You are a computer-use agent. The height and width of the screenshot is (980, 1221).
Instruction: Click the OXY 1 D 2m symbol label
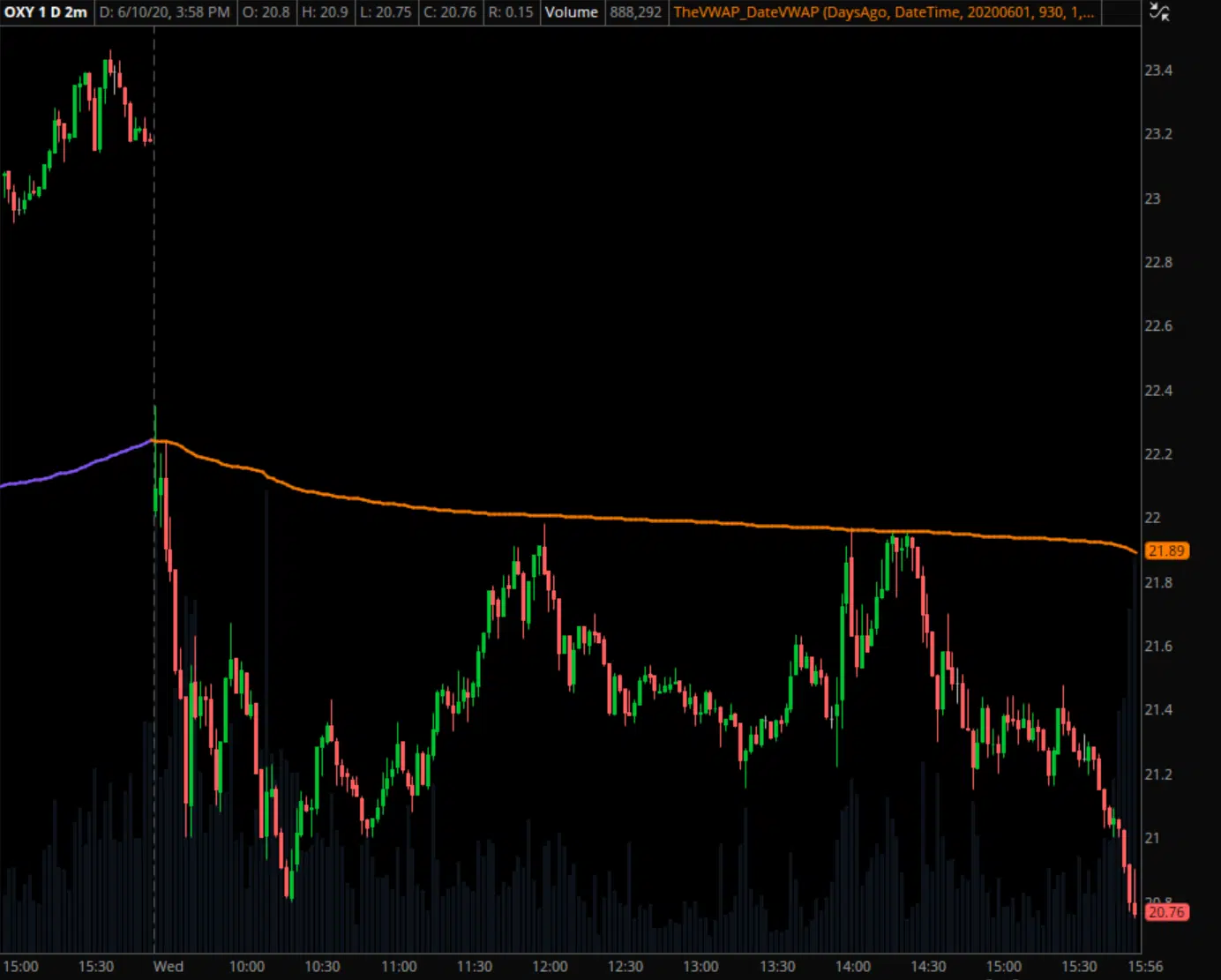tap(46, 12)
